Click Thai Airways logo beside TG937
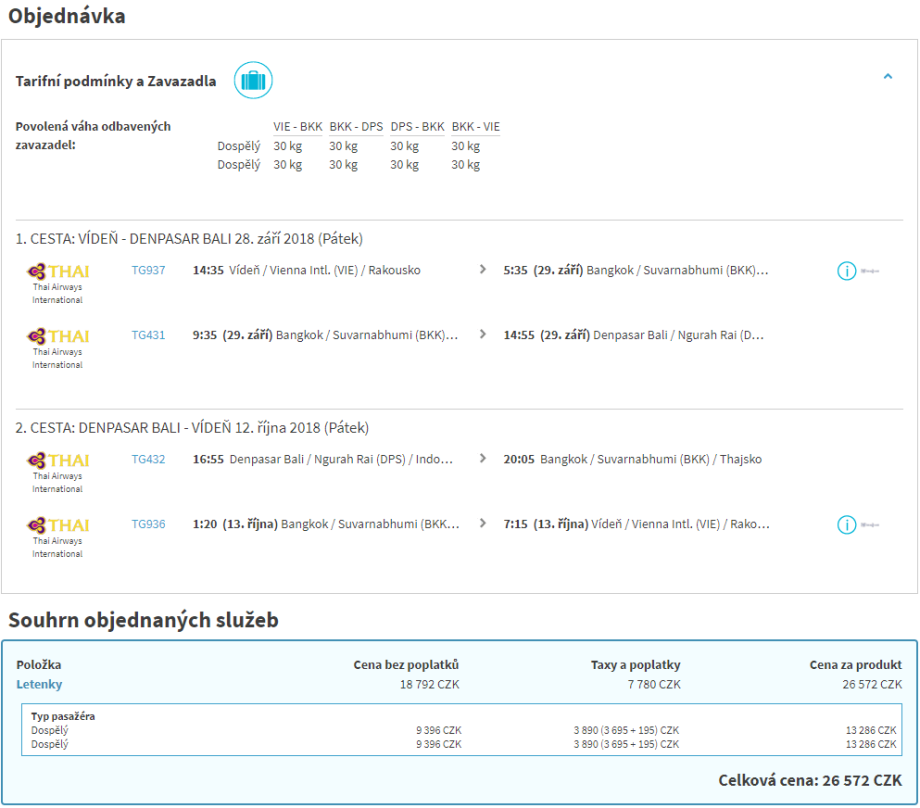Viewport: 920px width, 808px height. pyautogui.click(x=57, y=271)
